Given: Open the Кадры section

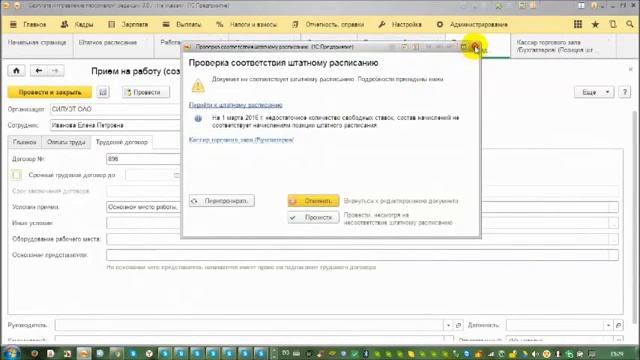Looking at the screenshot, I should coord(77,24).
